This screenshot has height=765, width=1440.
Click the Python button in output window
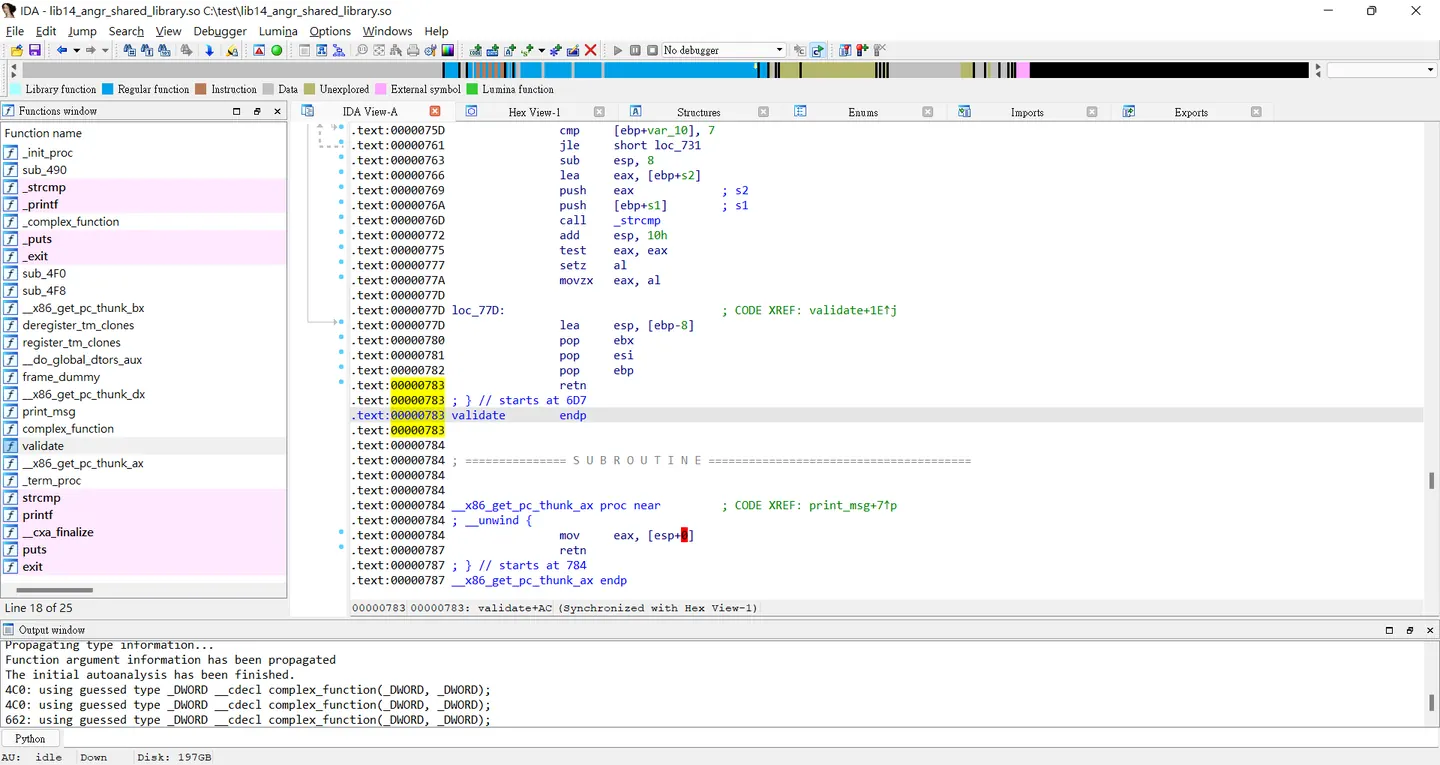[30, 739]
